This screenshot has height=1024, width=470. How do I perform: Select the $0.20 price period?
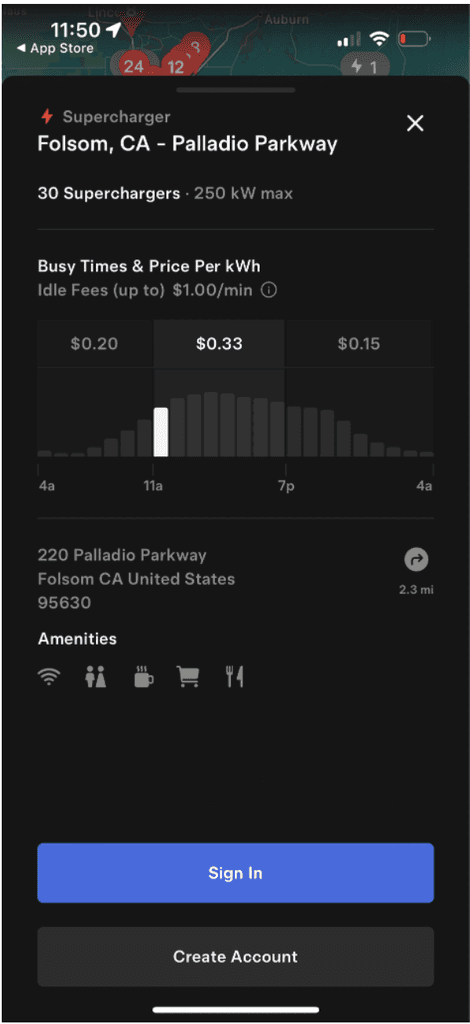(x=95, y=344)
